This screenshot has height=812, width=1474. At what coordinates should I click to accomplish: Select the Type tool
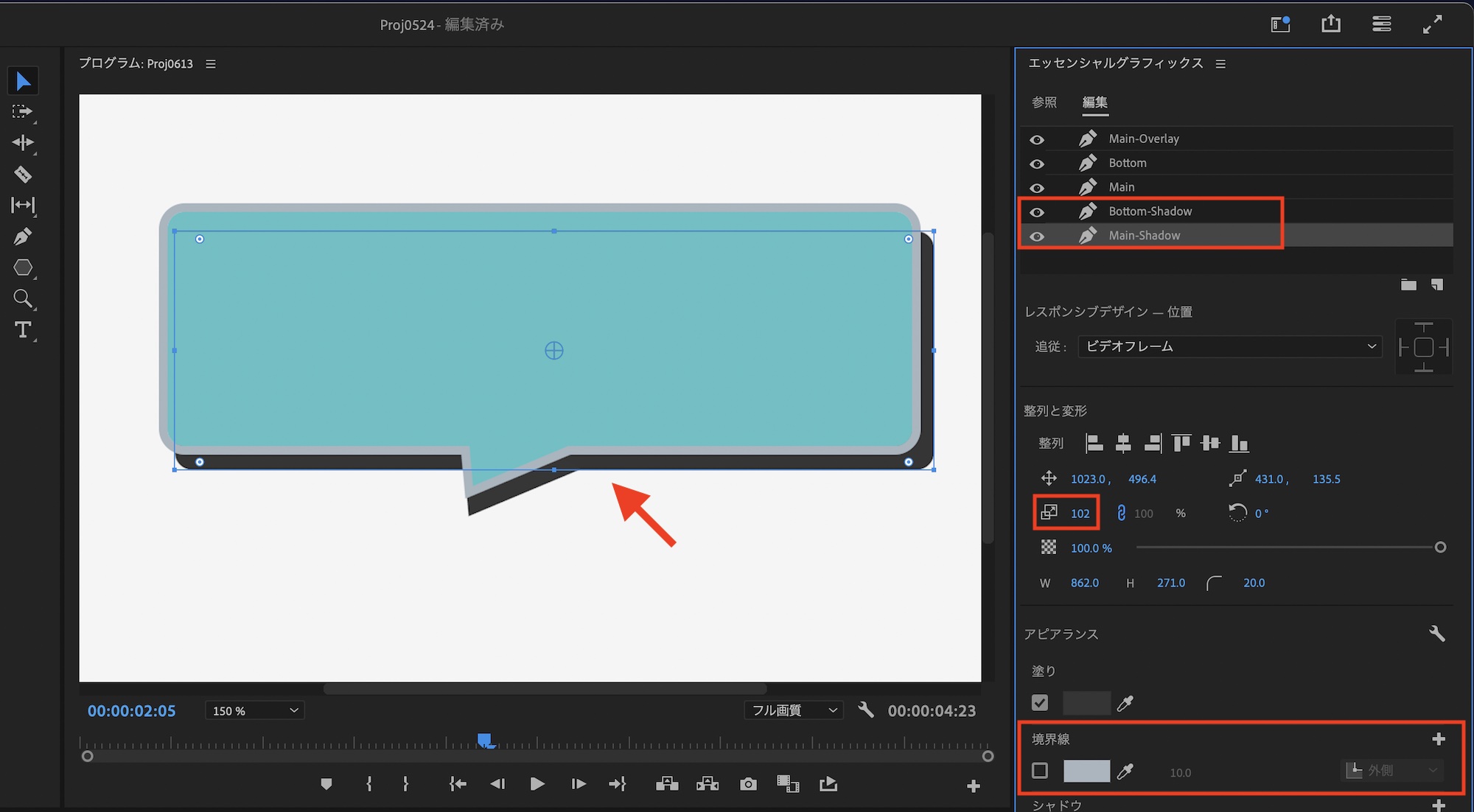tap(23, 329)
